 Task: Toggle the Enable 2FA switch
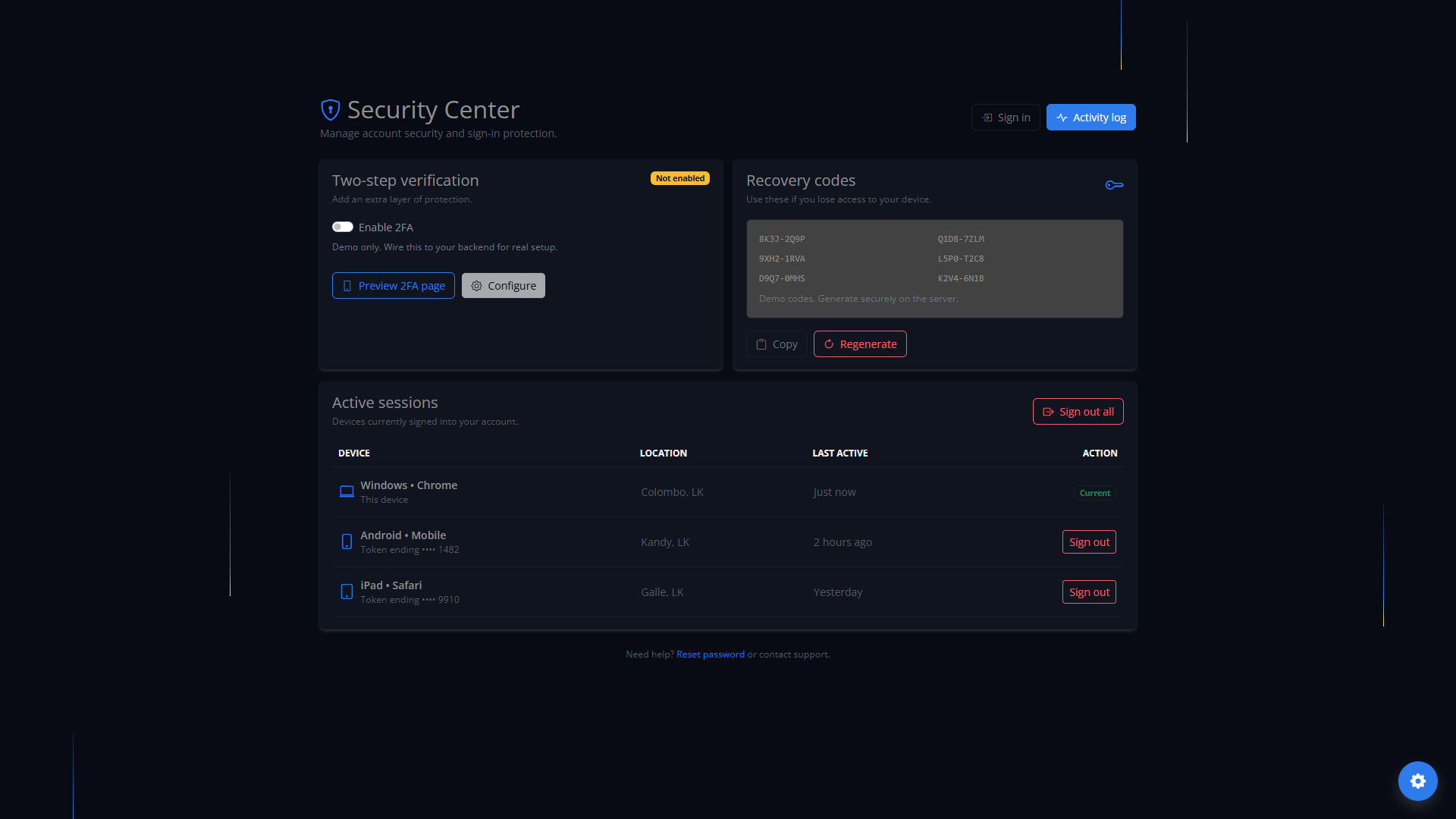[x=343, y=227]
